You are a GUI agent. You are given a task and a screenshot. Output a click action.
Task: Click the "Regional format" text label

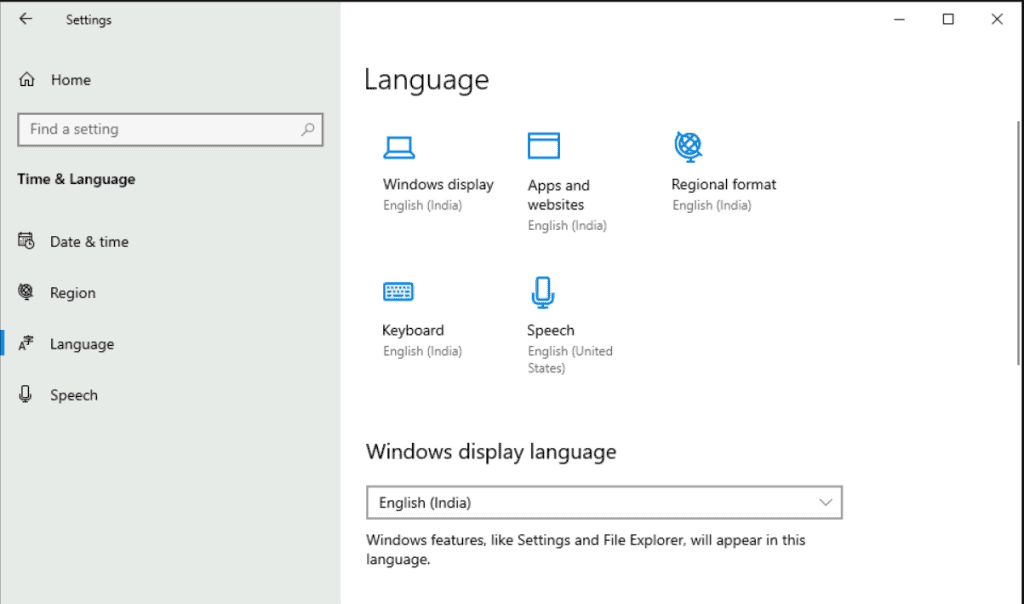723,184
